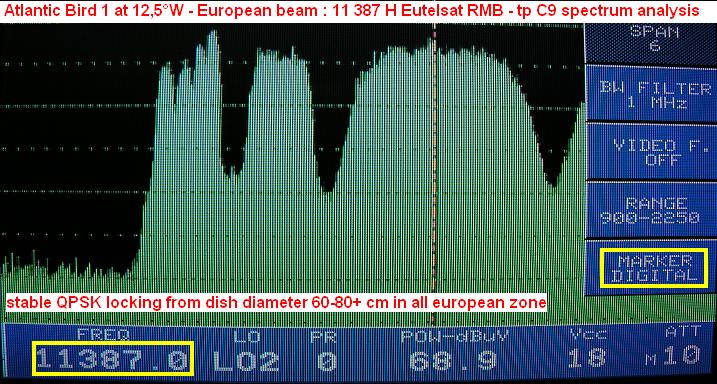Image resolution: width=717 pixels, height=384 pixels.
Task: Select the Vcc value 18
Action: click(x=587, y=358)
